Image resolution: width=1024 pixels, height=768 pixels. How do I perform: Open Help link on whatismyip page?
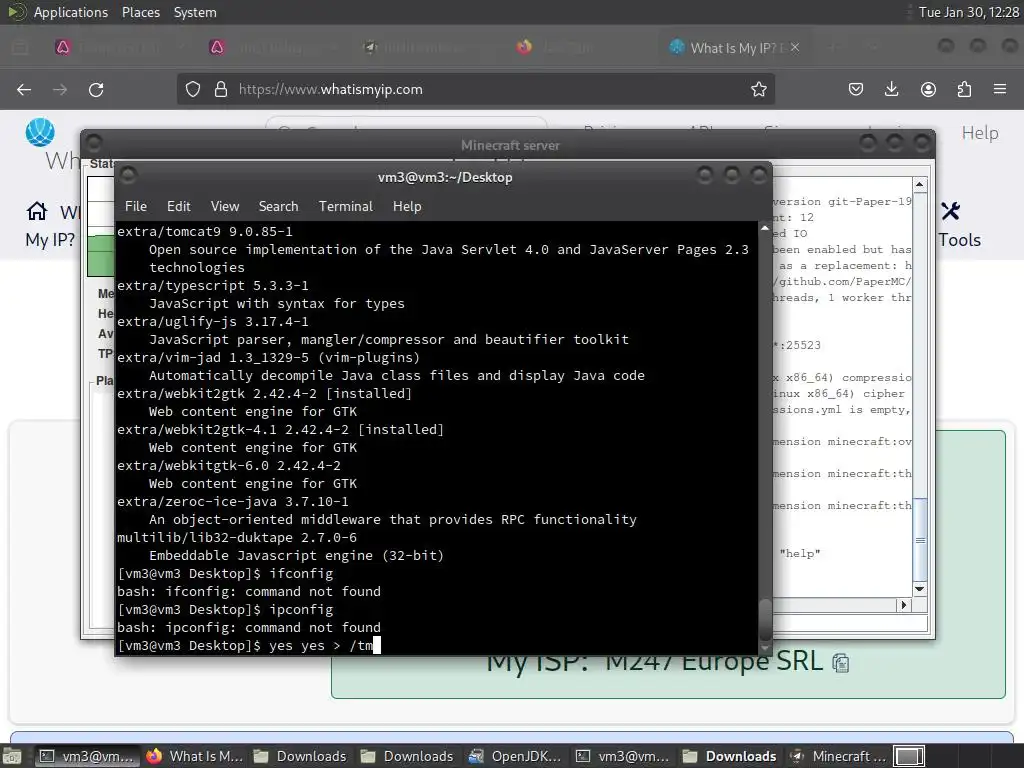tap(980, 133)
